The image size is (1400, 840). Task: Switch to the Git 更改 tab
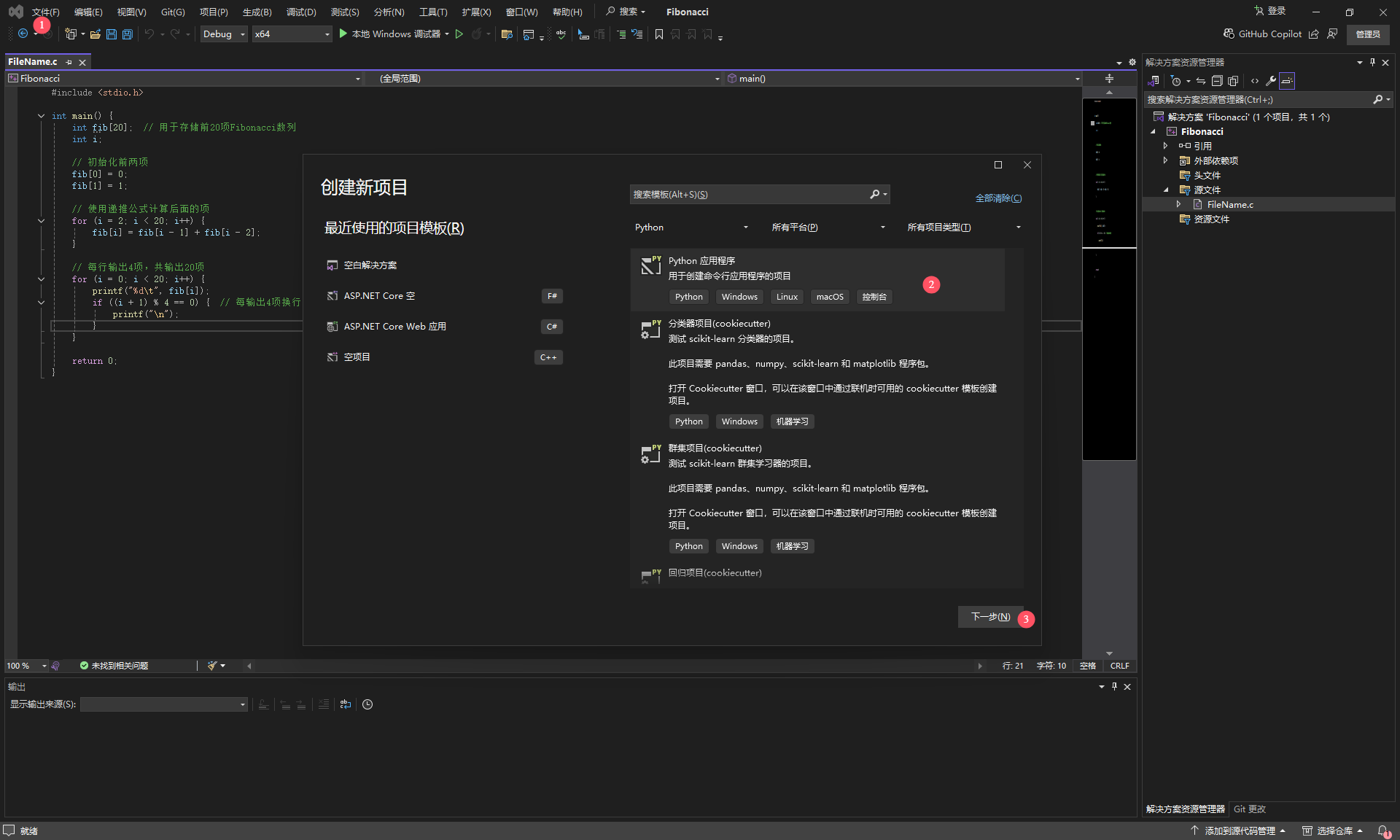(1249, 809)
